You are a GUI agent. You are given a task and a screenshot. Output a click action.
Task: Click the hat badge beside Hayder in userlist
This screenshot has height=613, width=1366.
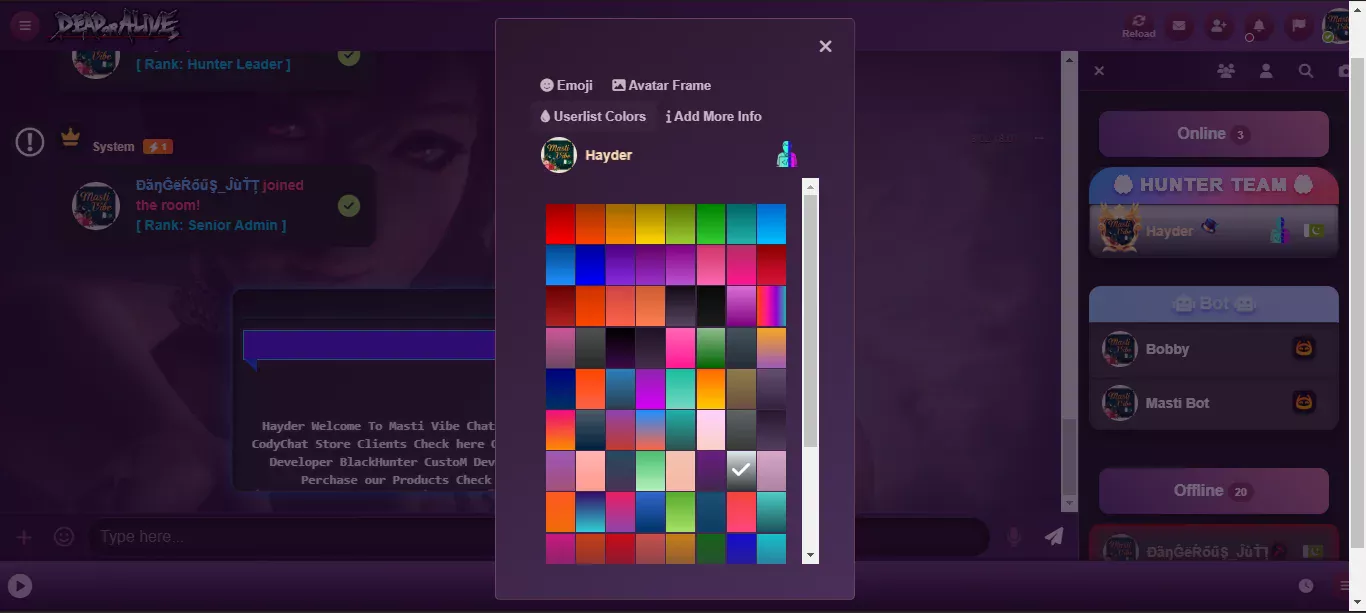pos(1208,228)
